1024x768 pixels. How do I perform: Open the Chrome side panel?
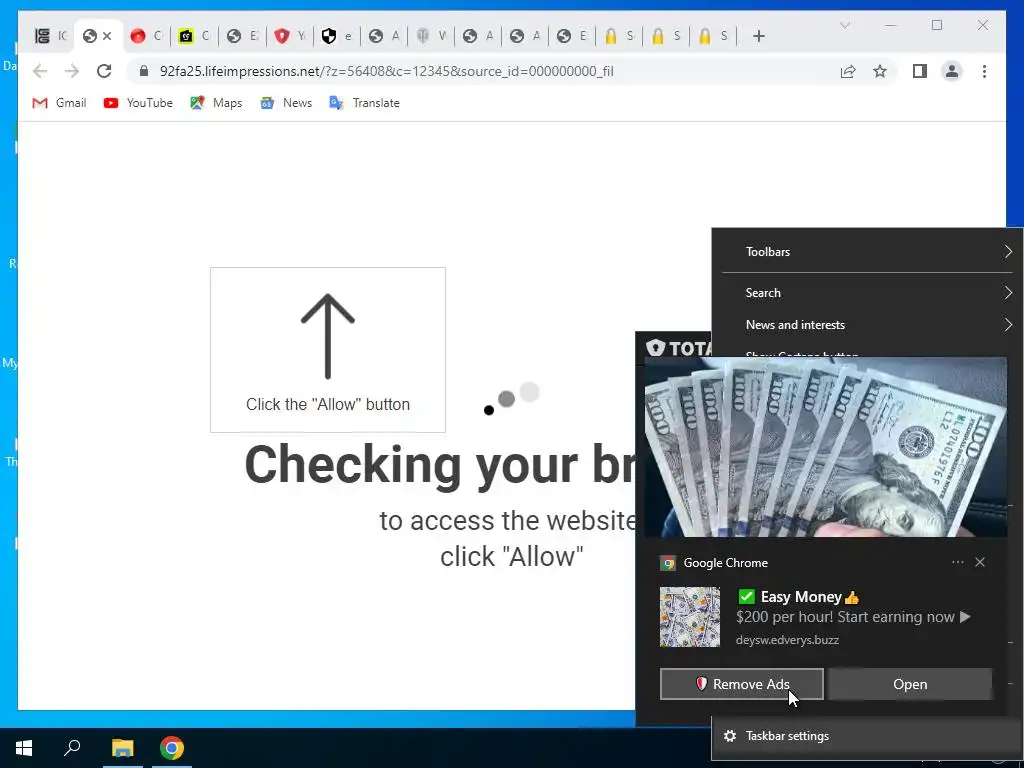click(x=920, y=71)
